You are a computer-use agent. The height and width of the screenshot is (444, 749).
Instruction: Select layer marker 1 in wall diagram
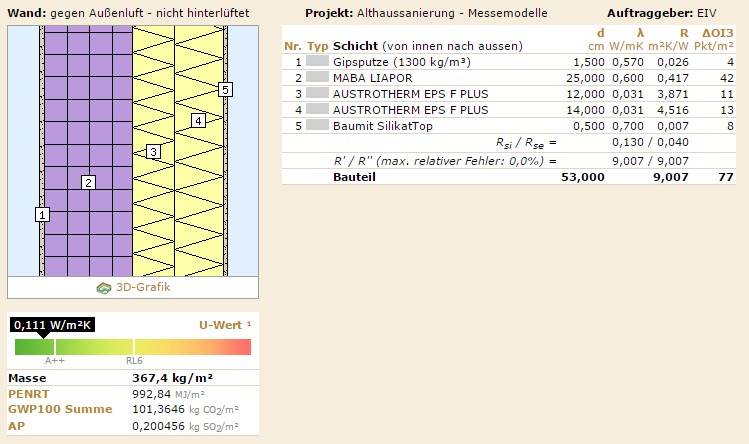[x=43, y=215]
